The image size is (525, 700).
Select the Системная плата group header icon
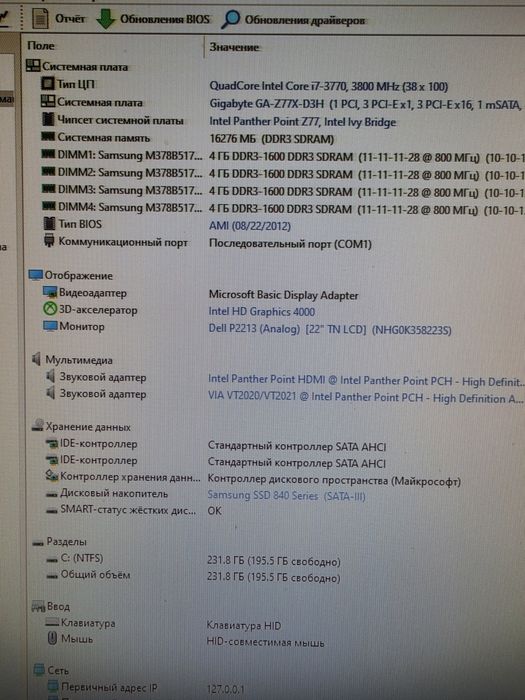click(33, 66)
